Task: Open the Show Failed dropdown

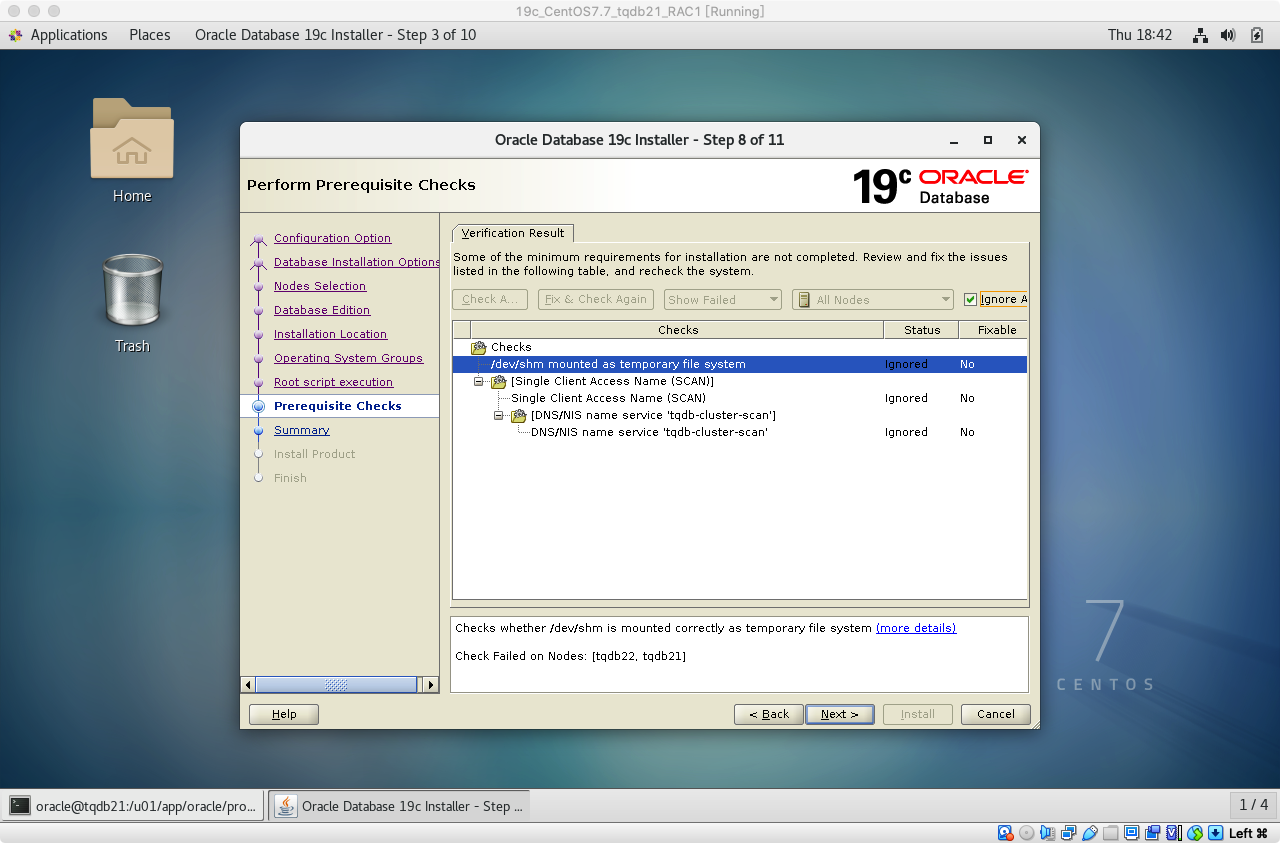Action: pos(722,299)
